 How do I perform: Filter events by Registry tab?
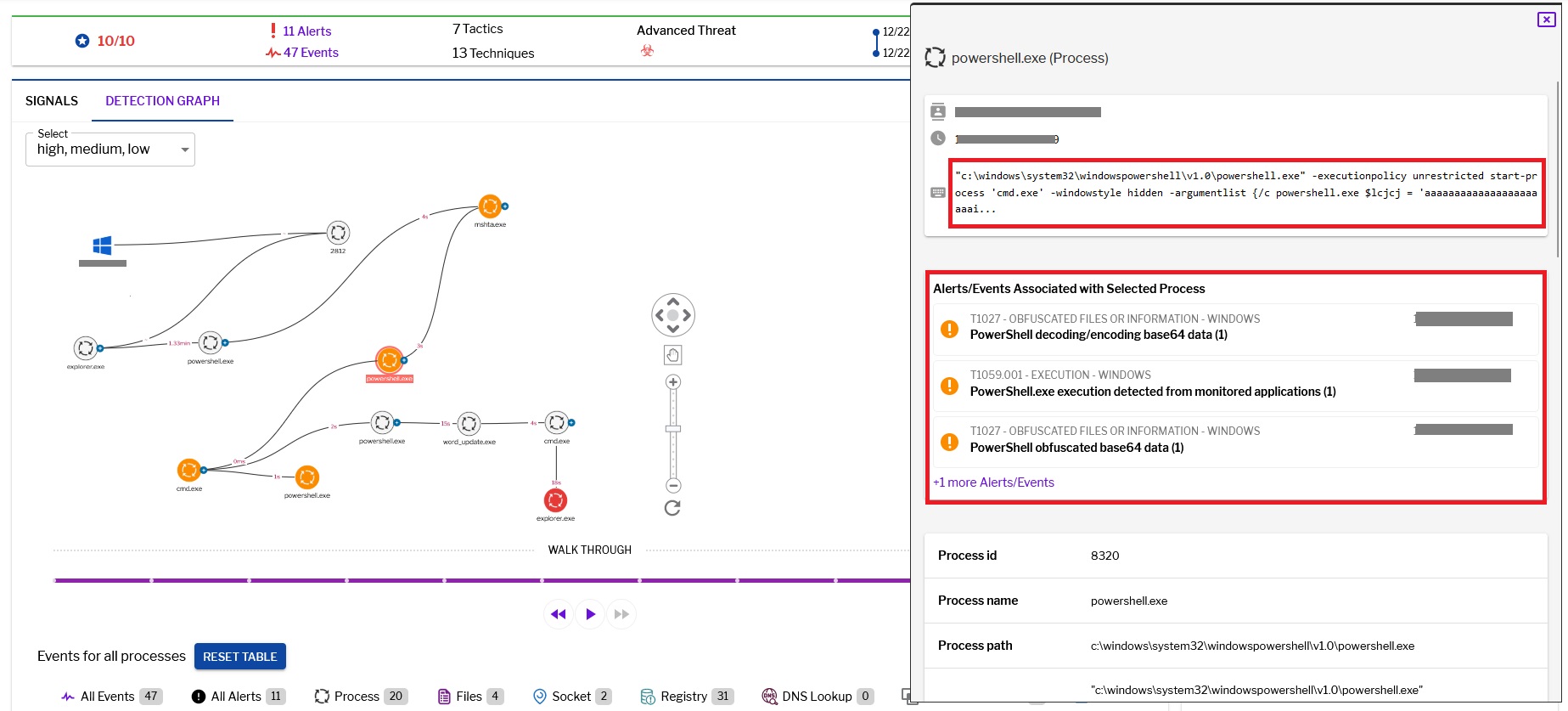686,697
